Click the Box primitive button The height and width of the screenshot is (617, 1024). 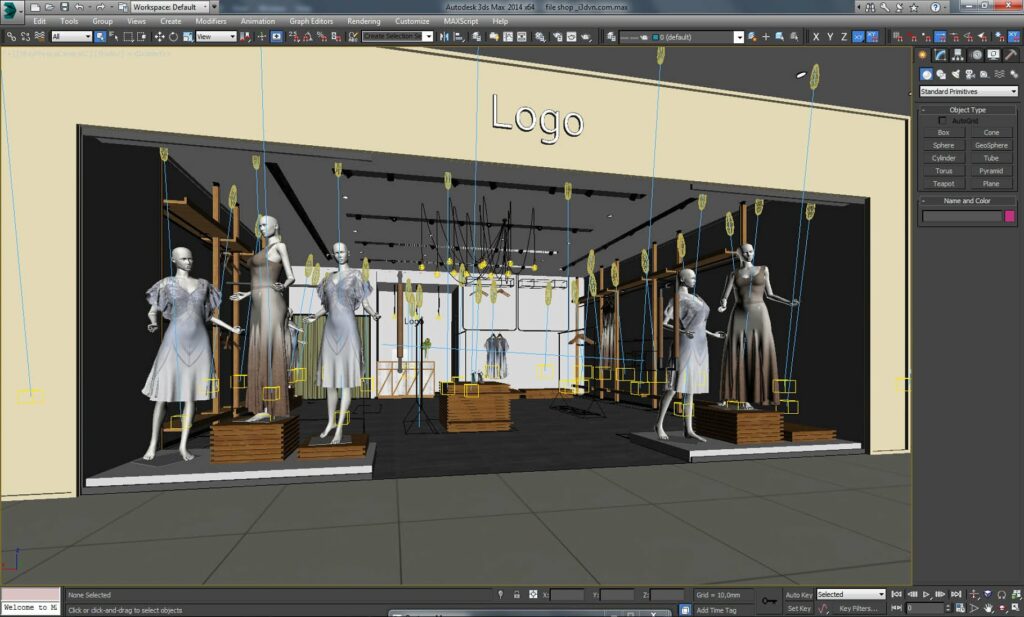pyautogui.click(x=944, y=133)
